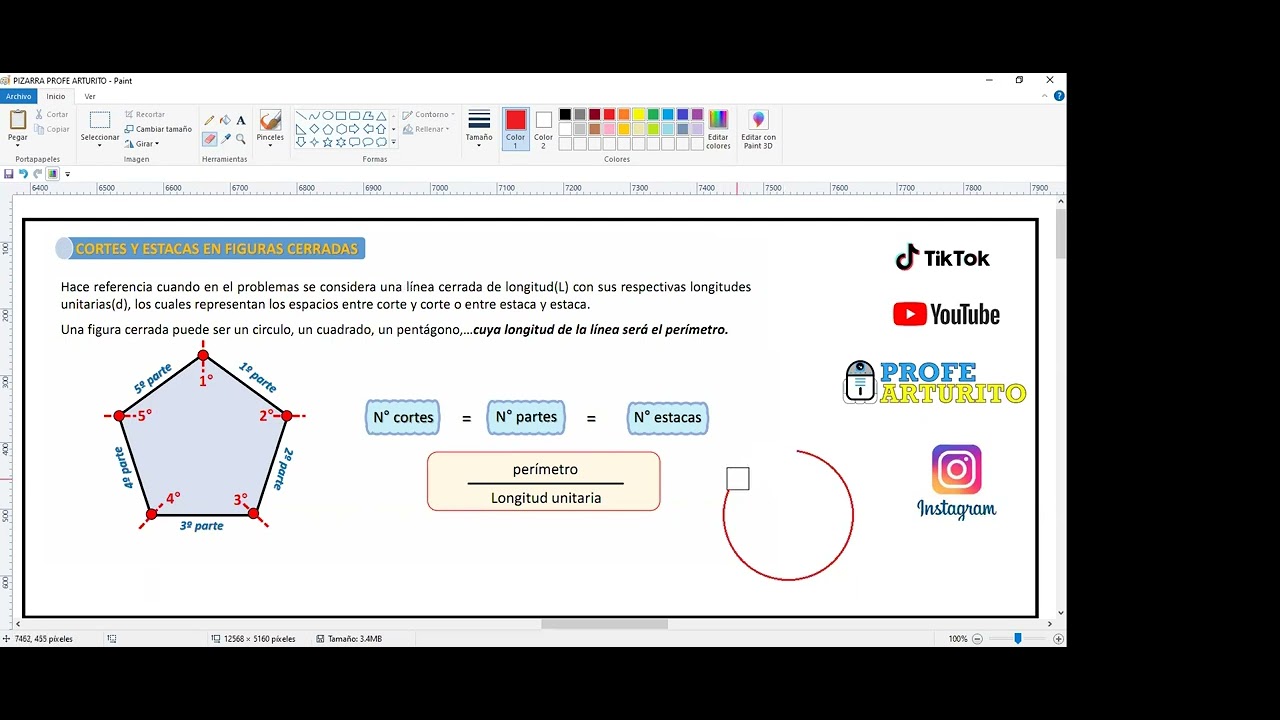The width and height of the screenshot is (1280, 720).
Task: Select the Text tool
Action: click(x=241, y=120)
